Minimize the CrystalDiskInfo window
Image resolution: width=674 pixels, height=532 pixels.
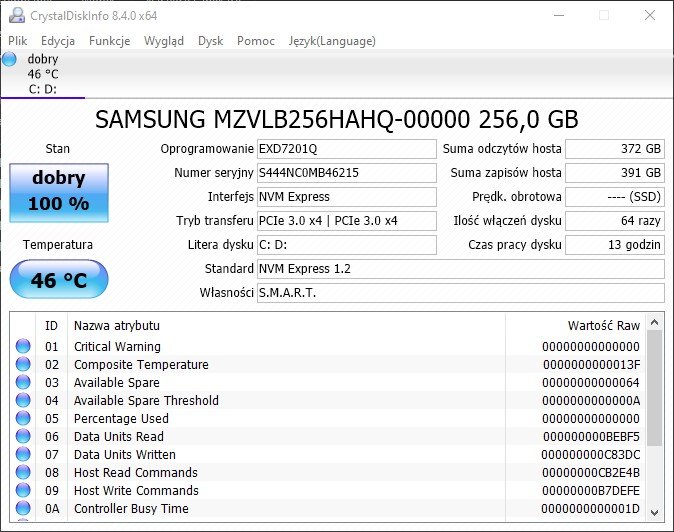[559, 15]
